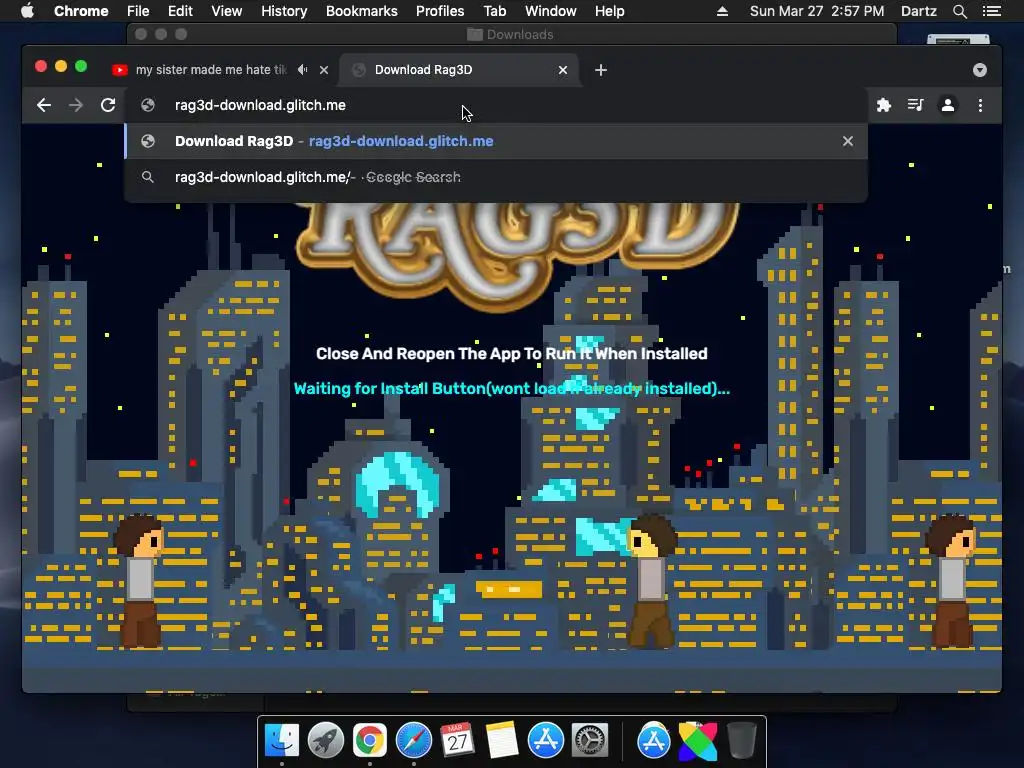
Task: Open Spotlight search
Action: coord(960,11)
